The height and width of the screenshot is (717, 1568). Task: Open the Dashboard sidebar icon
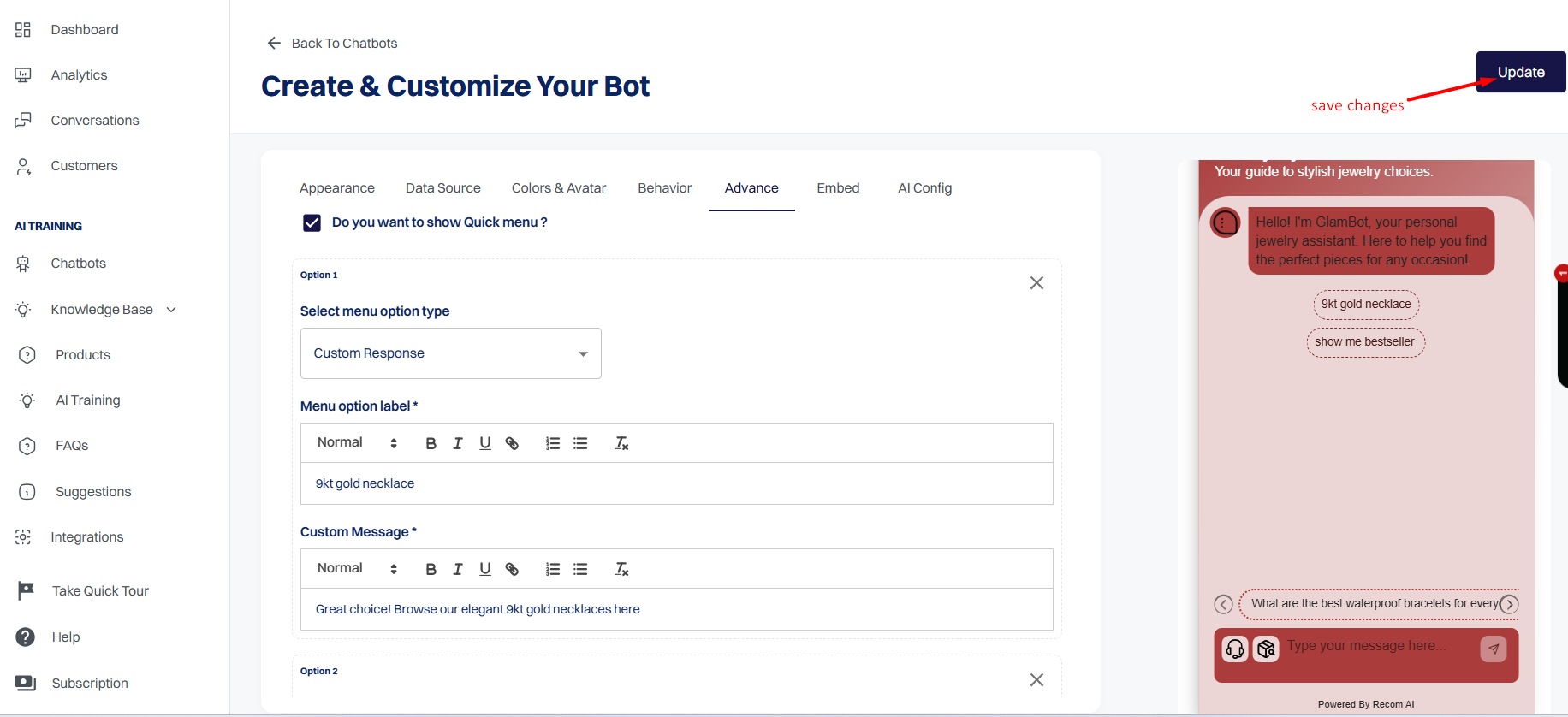[x=23, y=30]
